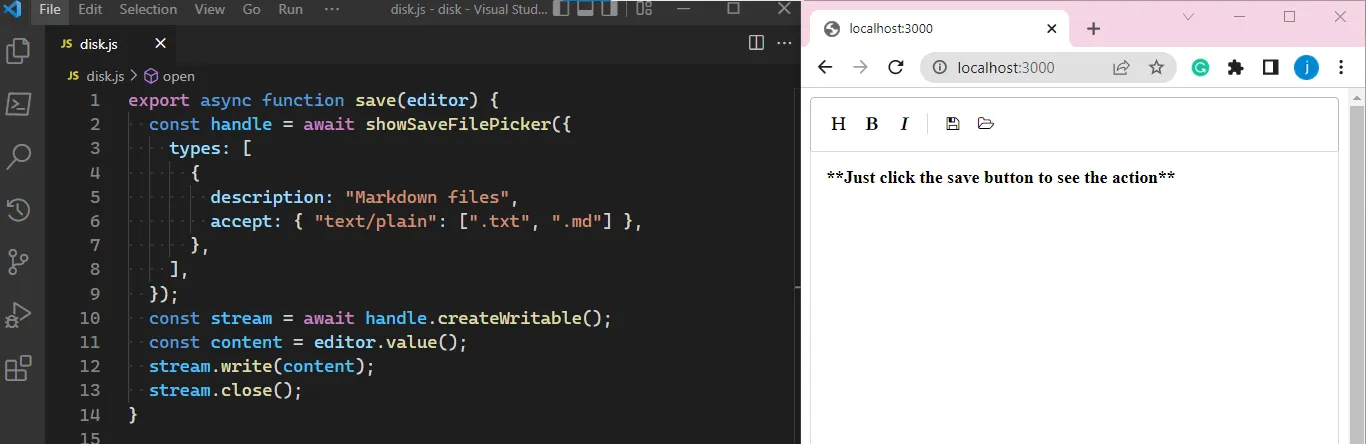Screen dimensions: 1366x444
Task: Select the localhost:3000 browser tab
Action: tap(940, 28)
